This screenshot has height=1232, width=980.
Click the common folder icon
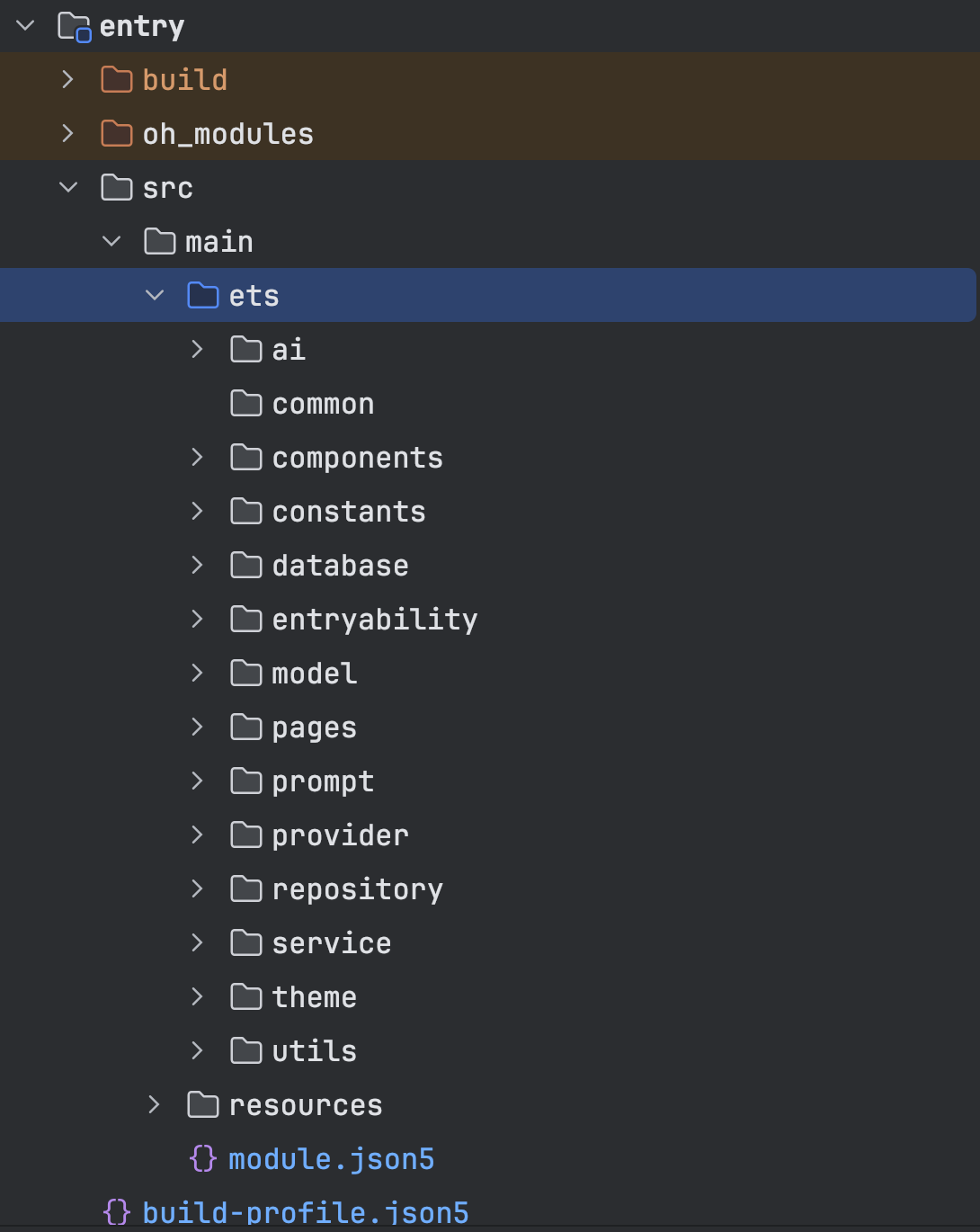click(246, 404)
